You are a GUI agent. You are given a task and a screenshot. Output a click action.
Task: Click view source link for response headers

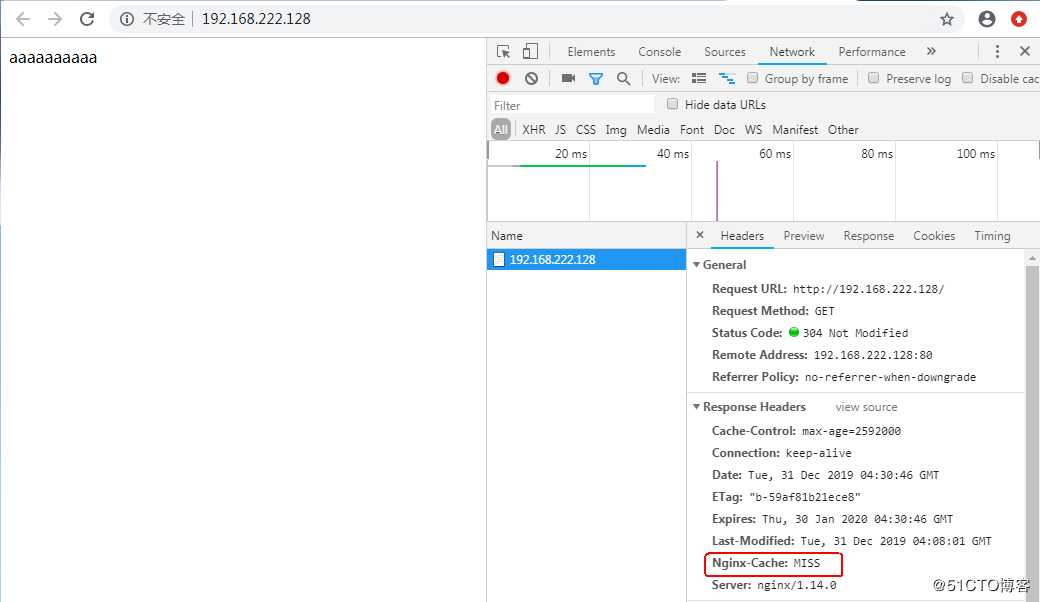point(866,406)
